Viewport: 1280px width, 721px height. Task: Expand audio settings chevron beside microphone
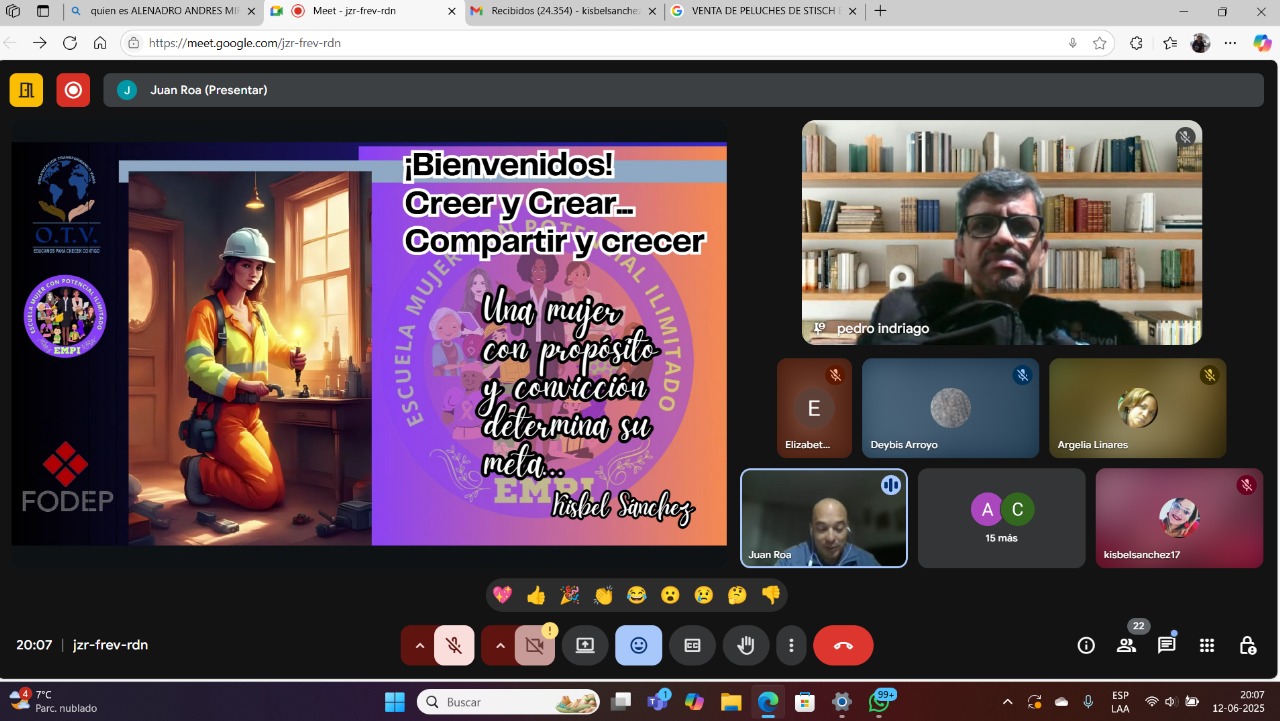419,646
